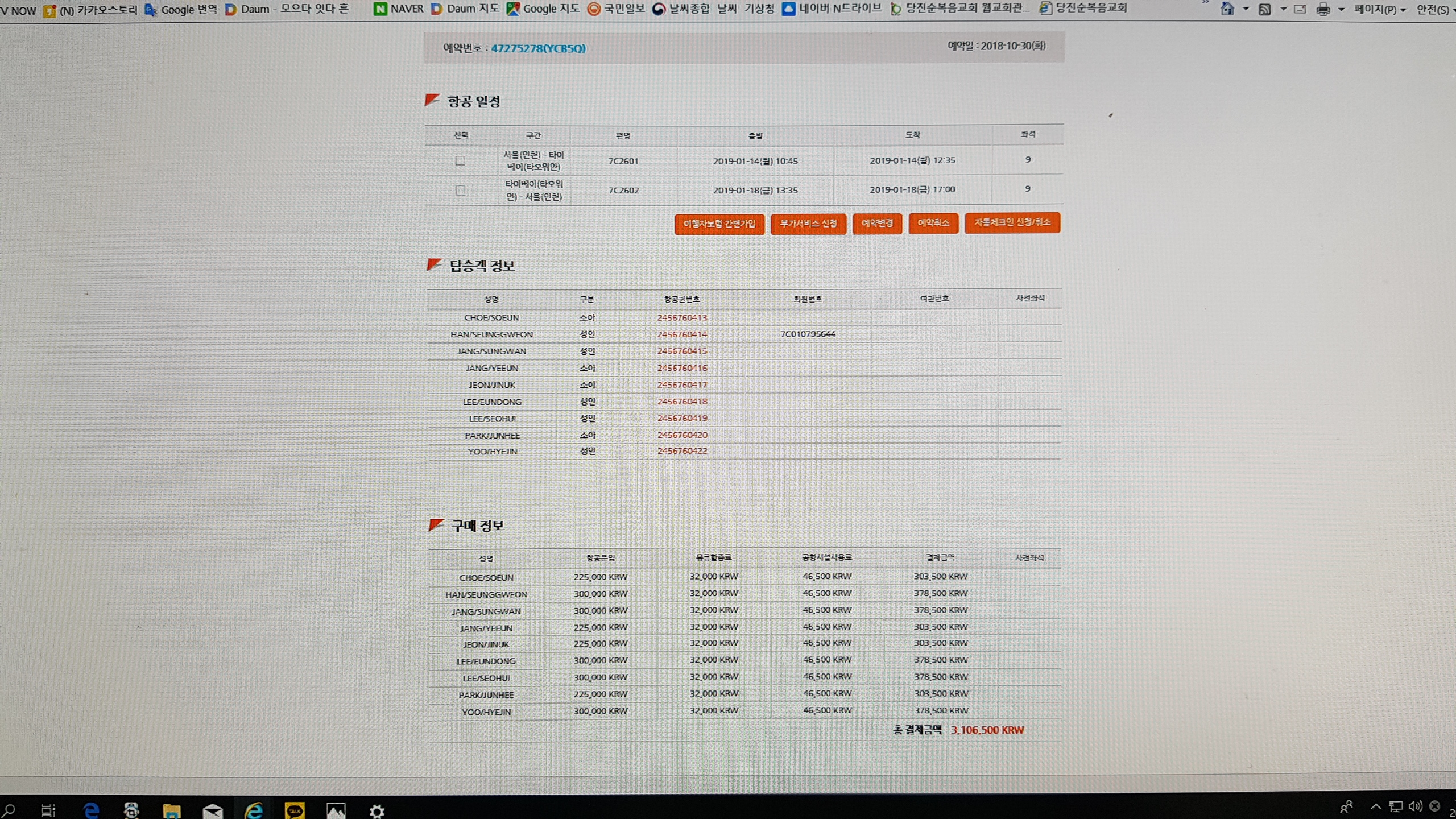1456x819 pixels.
Task: Click the printer icon in toolbar
Action: [x=1323, y=9]
